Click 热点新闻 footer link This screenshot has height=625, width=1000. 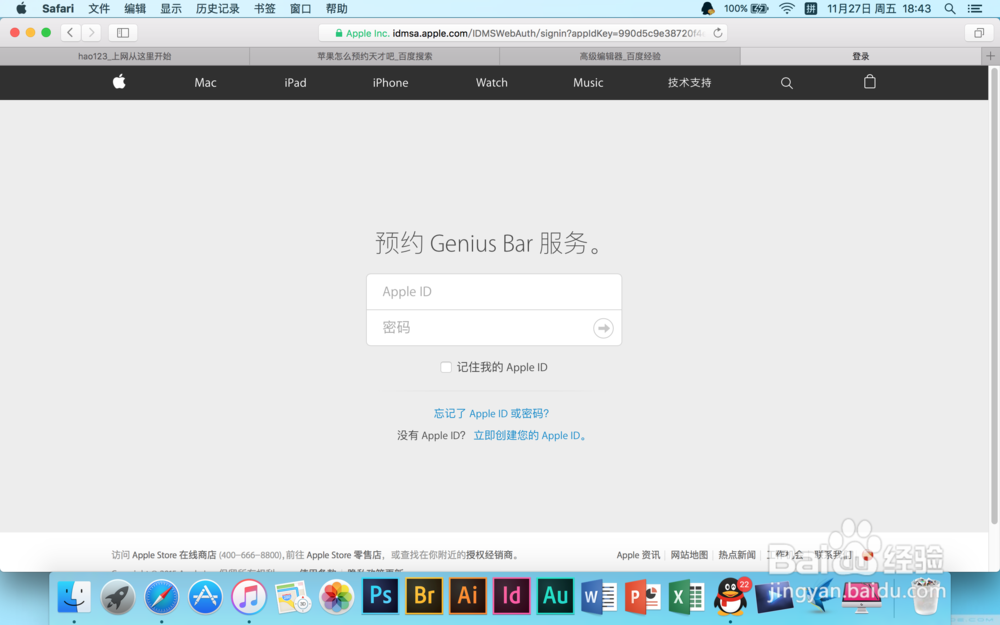click(x=737, y=555)
